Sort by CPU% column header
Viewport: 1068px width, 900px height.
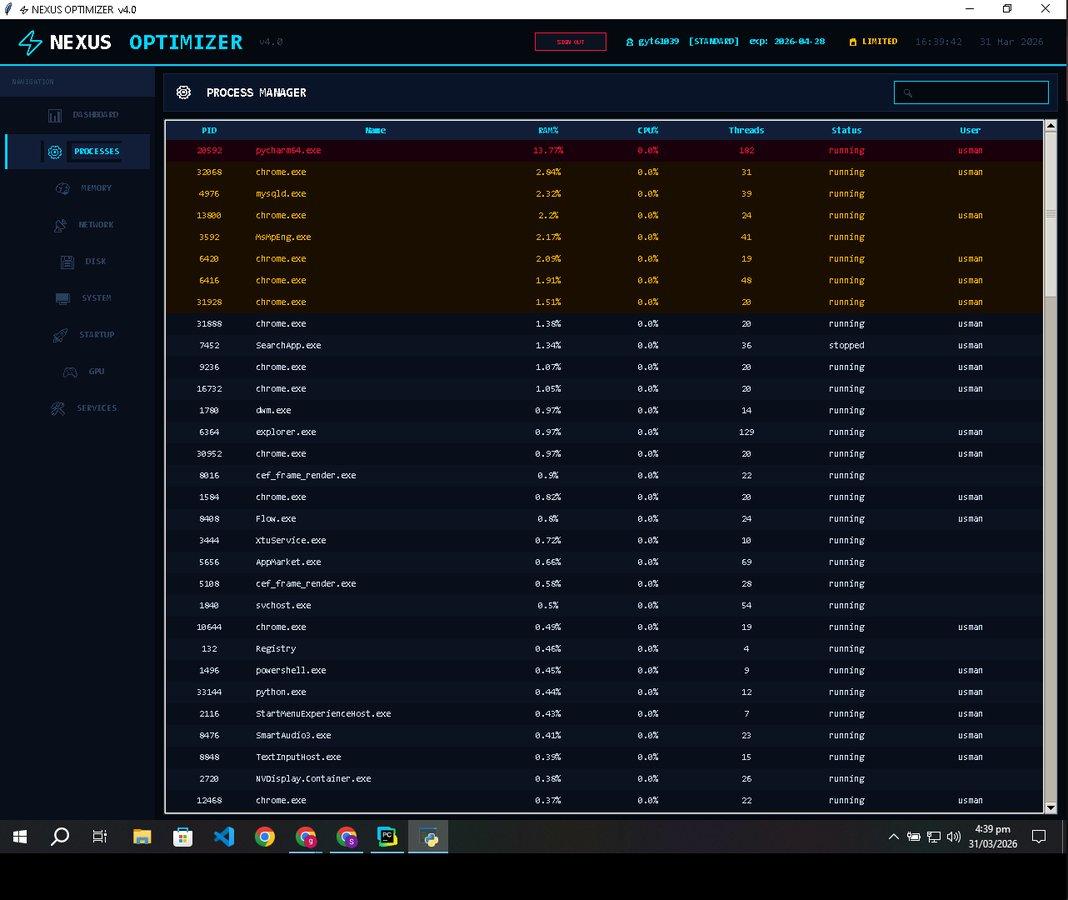(648, 130)
